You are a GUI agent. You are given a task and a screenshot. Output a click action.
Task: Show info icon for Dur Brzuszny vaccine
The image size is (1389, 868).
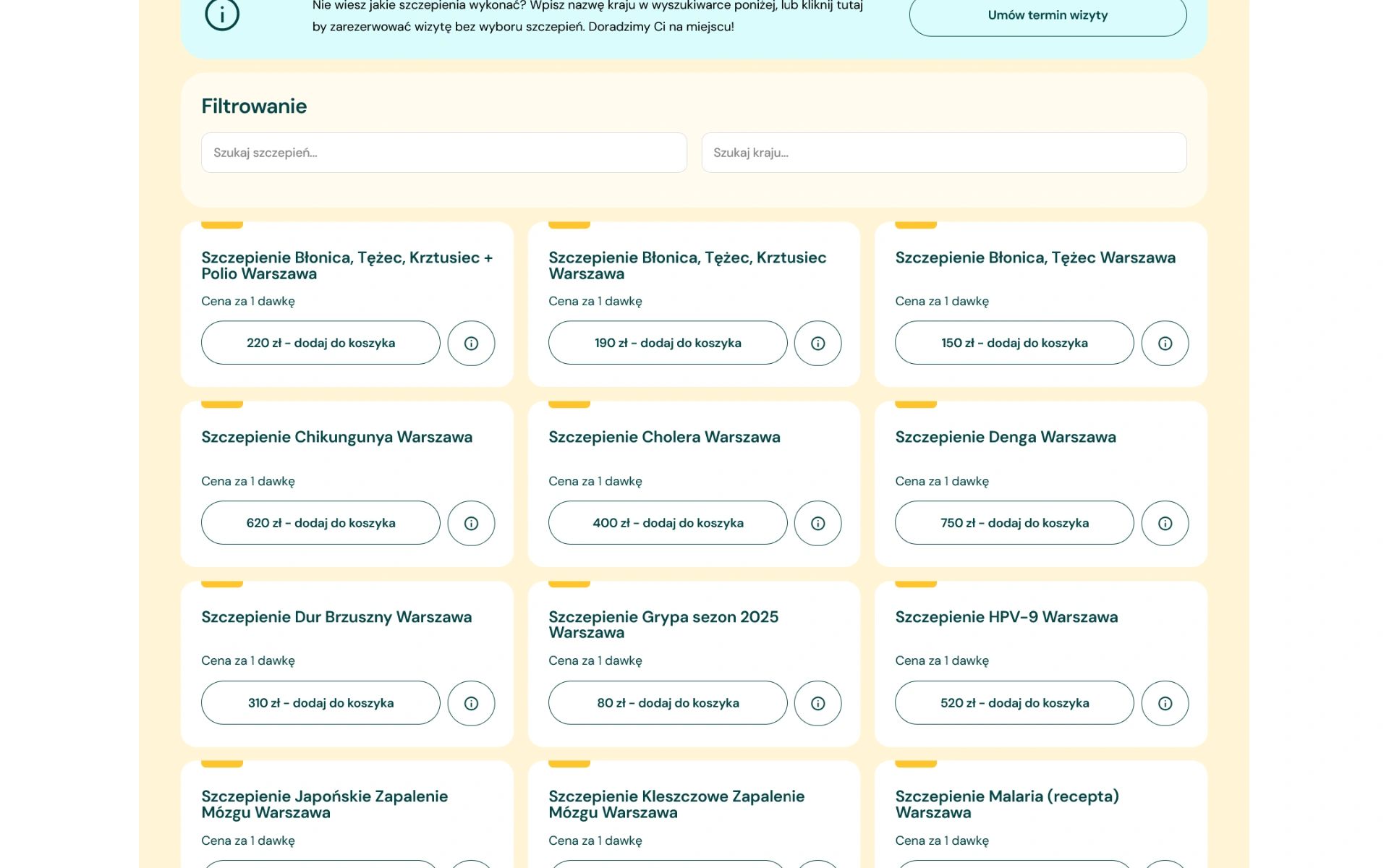click(x=471, y=703)
